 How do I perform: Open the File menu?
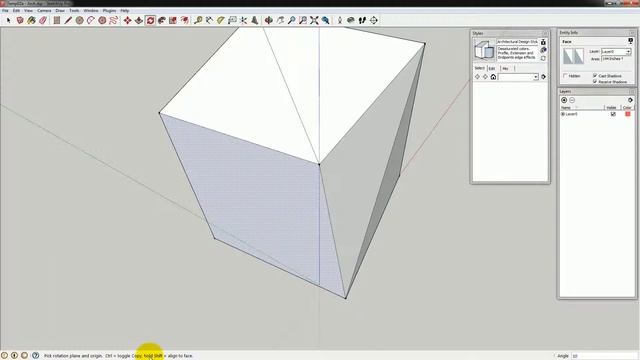click(5, 11)
